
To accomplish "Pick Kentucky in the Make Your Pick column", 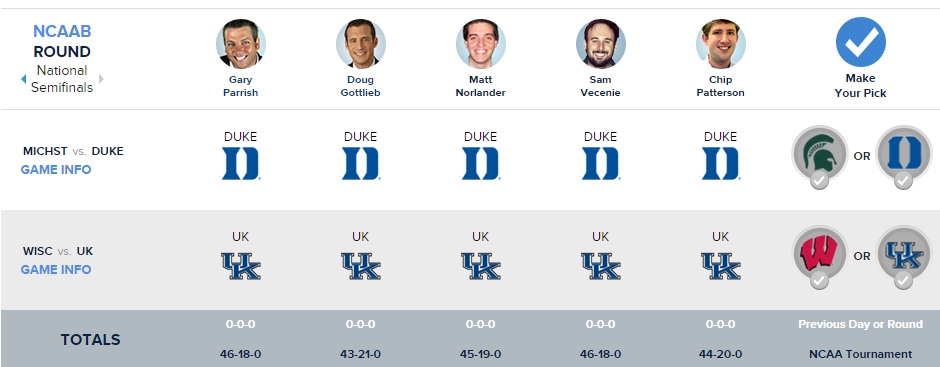I will tap(903, 255).
